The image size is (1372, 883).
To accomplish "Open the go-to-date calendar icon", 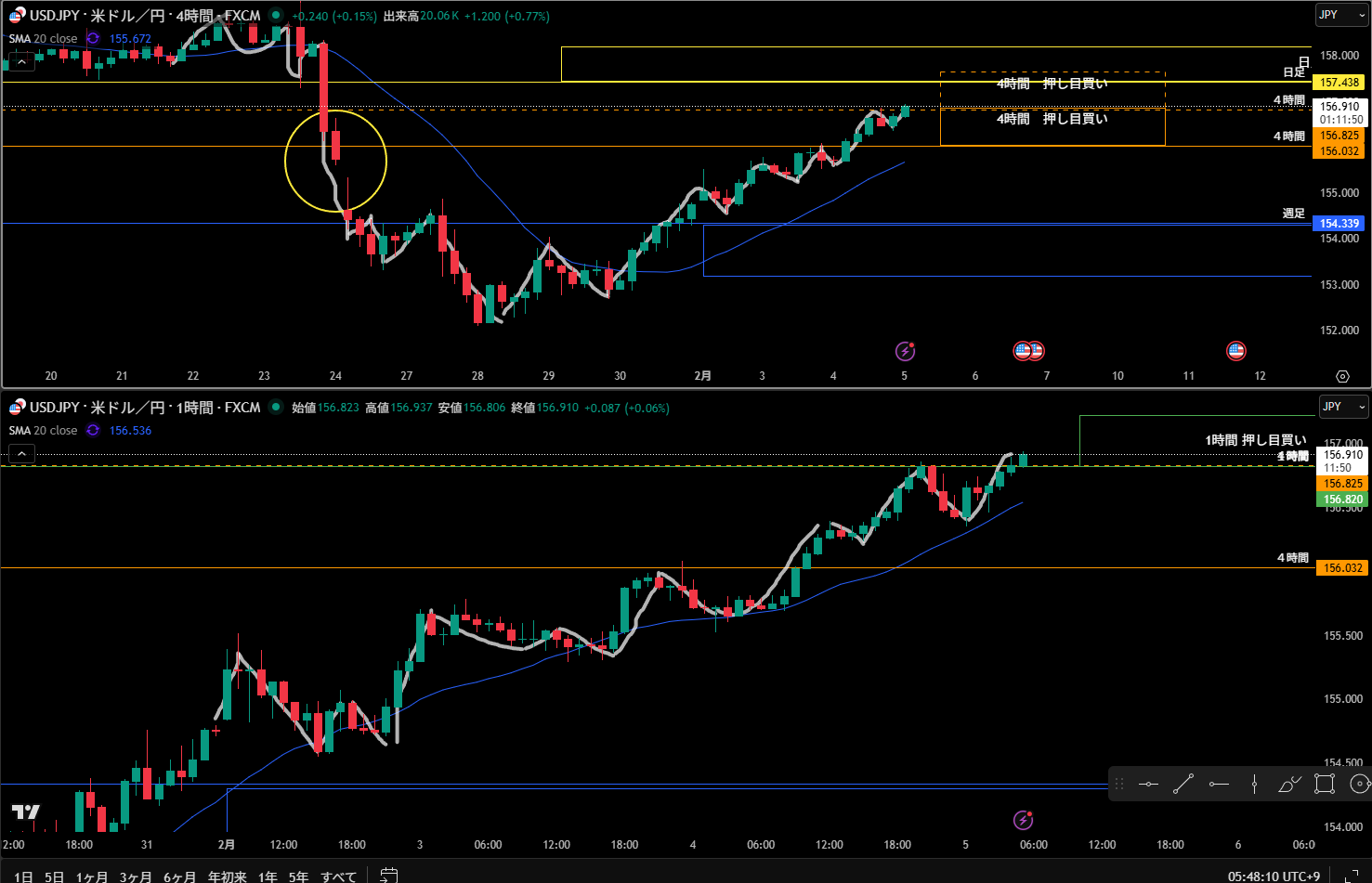I will [389, 876].
